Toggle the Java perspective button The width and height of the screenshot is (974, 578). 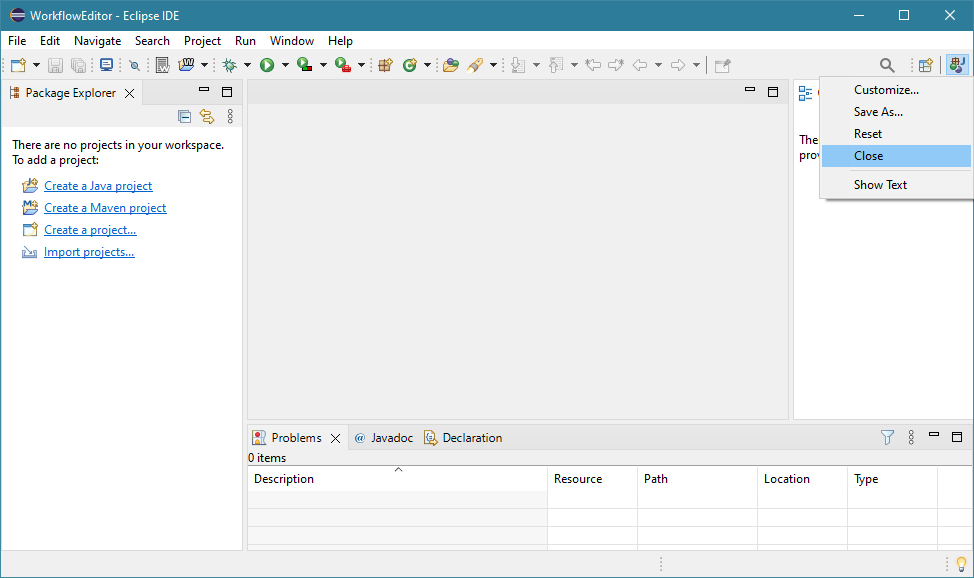pyautogui.click(x=958, y=65)
